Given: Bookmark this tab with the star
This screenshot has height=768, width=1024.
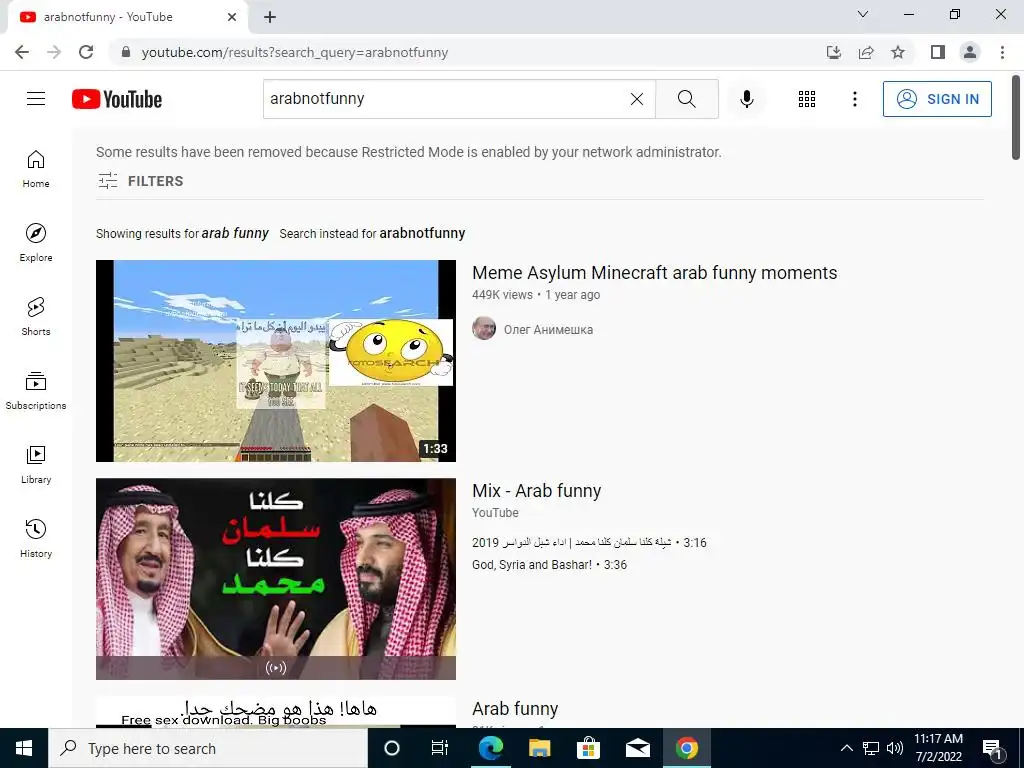Looking at the screenshot, I should click(x=898, y=52).
